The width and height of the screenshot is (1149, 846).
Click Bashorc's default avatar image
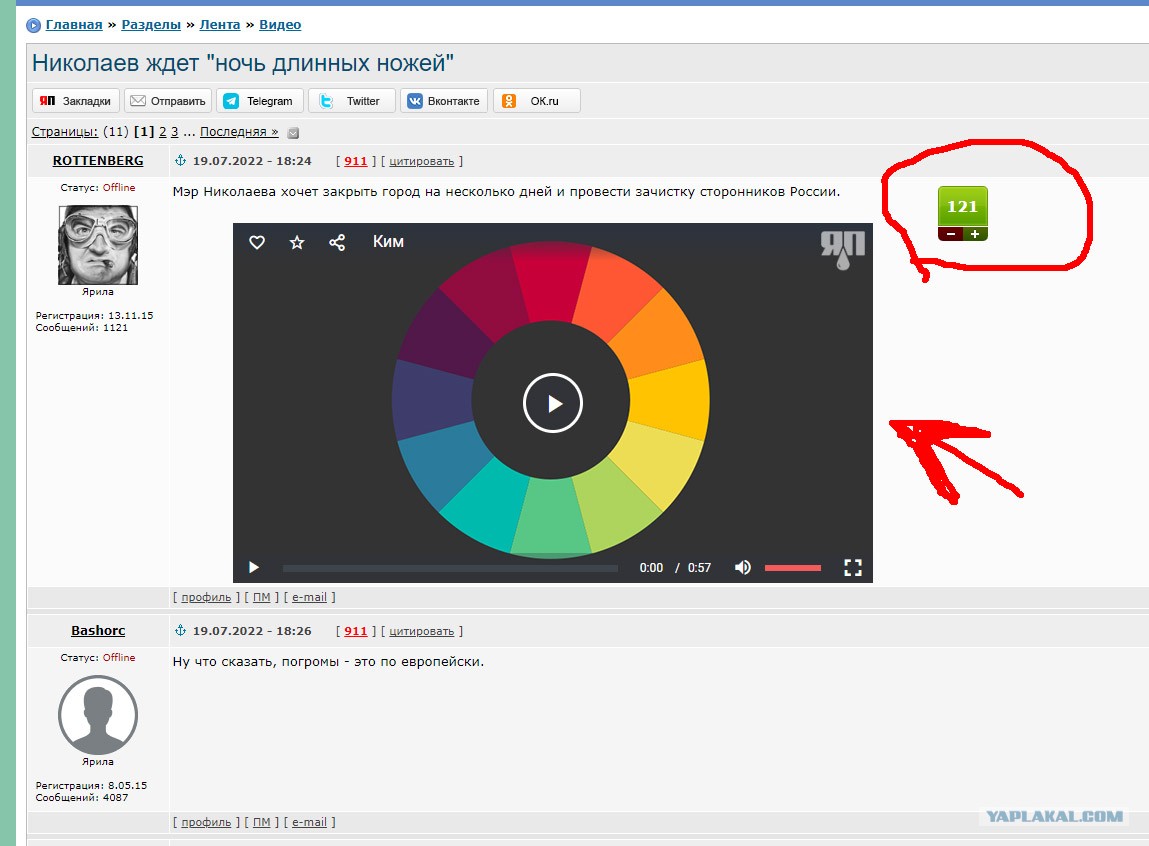pos(98,715)
